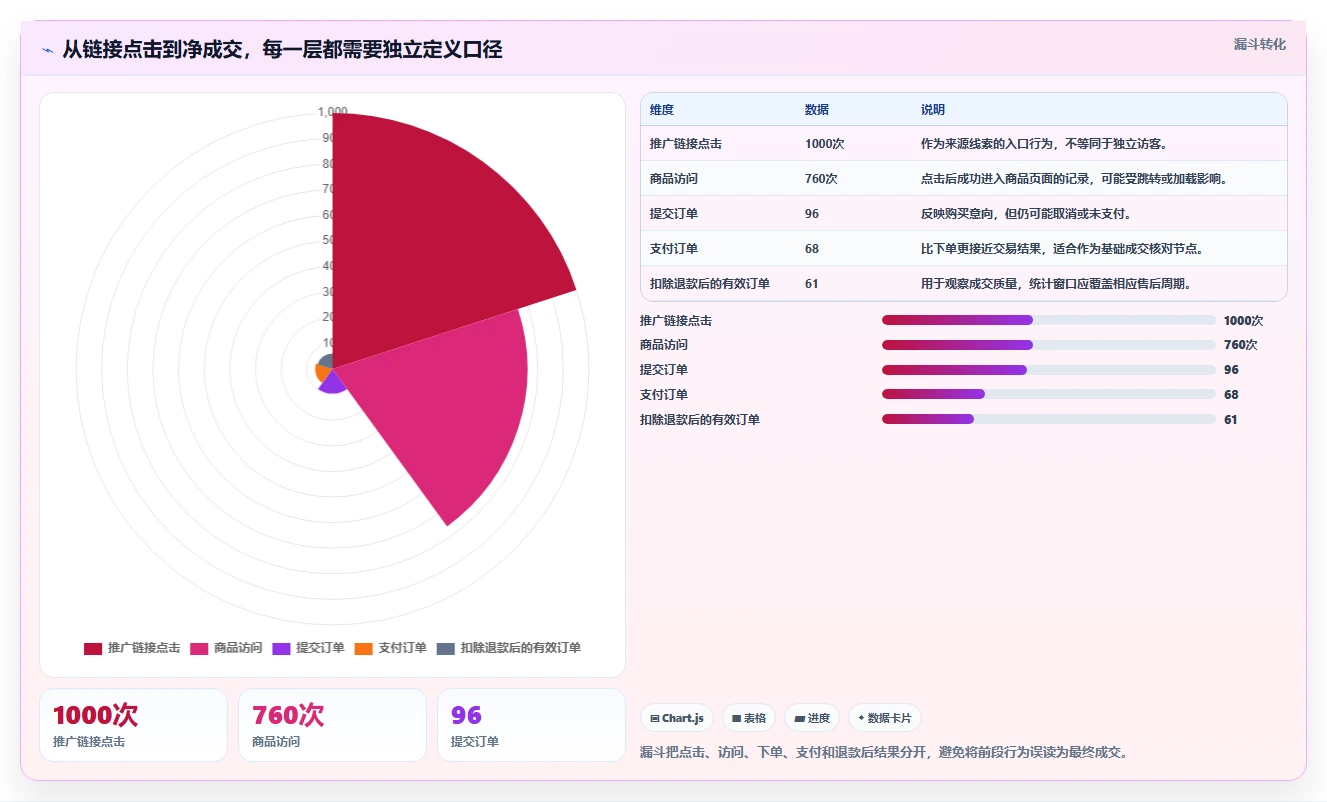Viewport: 1327px width, 802px height.
Task: Click the description '反映购买意向，但仍可能取消或未支付。'
Action: pos(1026,214)
